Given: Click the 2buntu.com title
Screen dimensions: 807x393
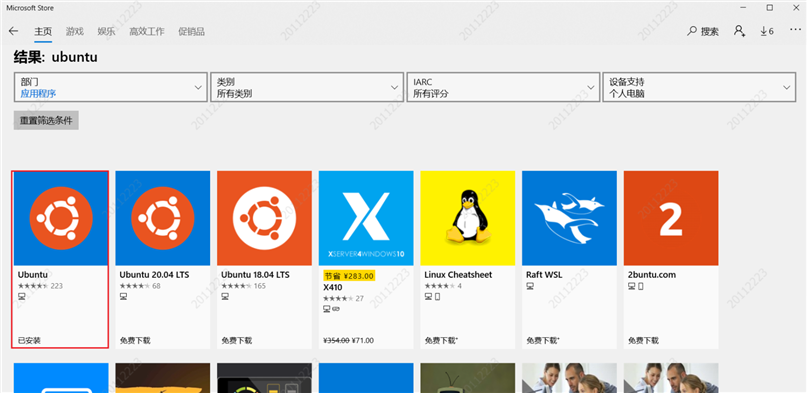Looking at the screenshot, I should (x=652, y=275).
